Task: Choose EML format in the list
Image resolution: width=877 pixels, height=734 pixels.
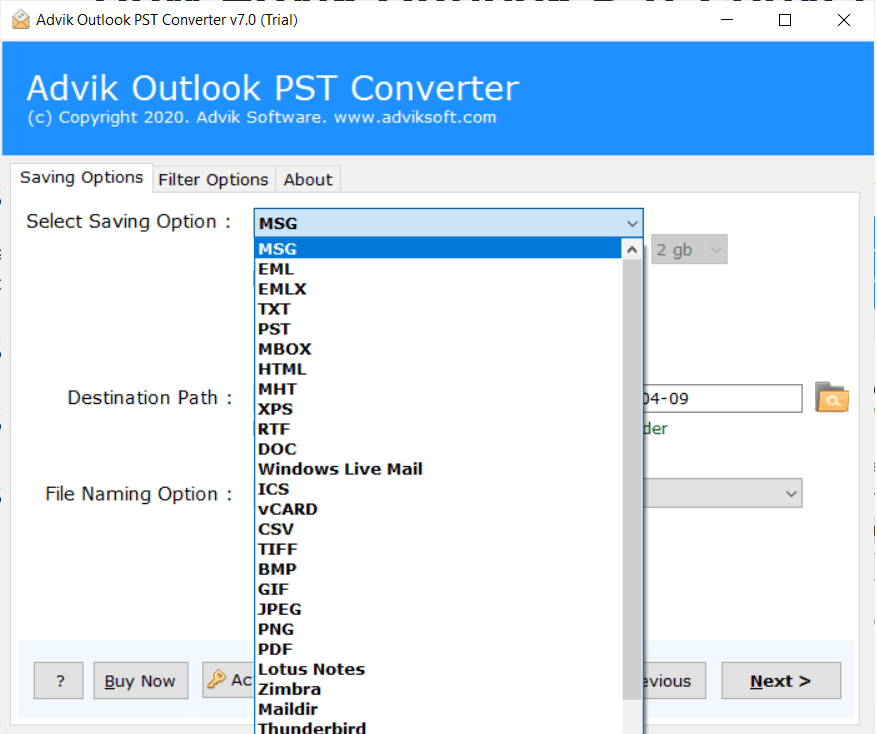Action: (438, 269)
